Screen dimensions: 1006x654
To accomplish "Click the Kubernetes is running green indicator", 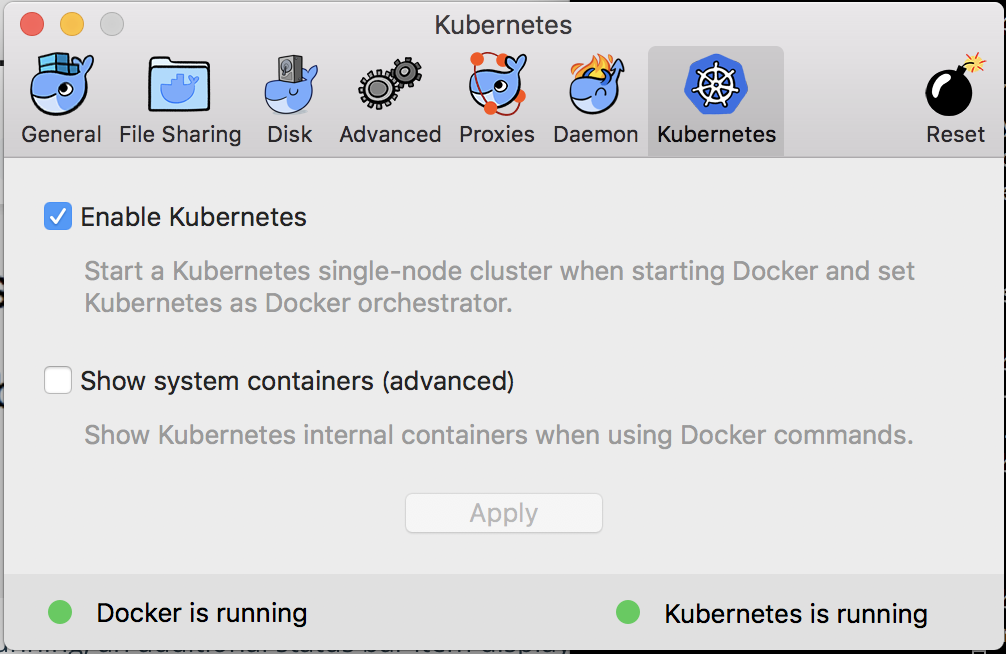I will [x=628, y=612].
